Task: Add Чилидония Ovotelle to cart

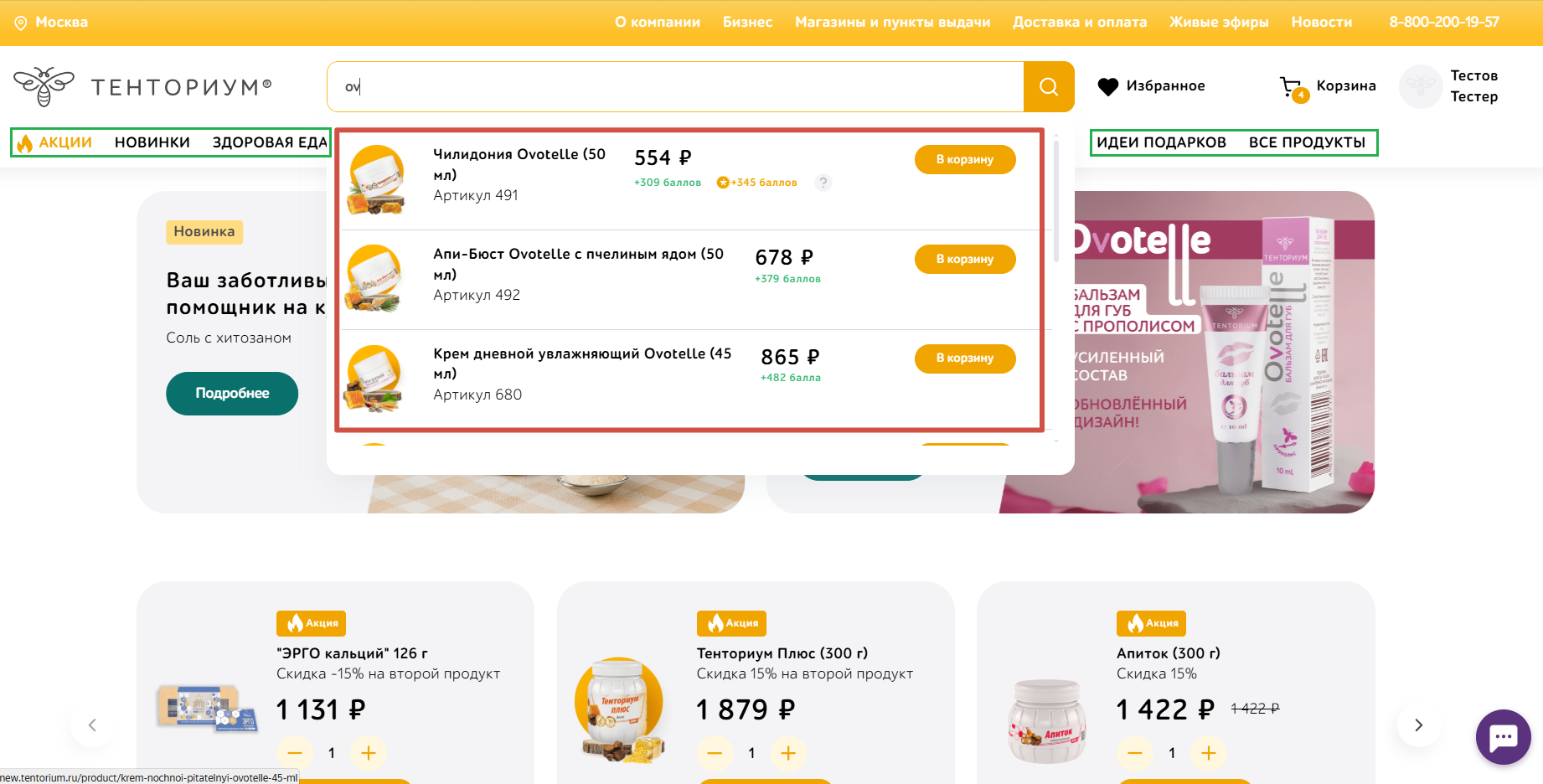Action: 965,159
